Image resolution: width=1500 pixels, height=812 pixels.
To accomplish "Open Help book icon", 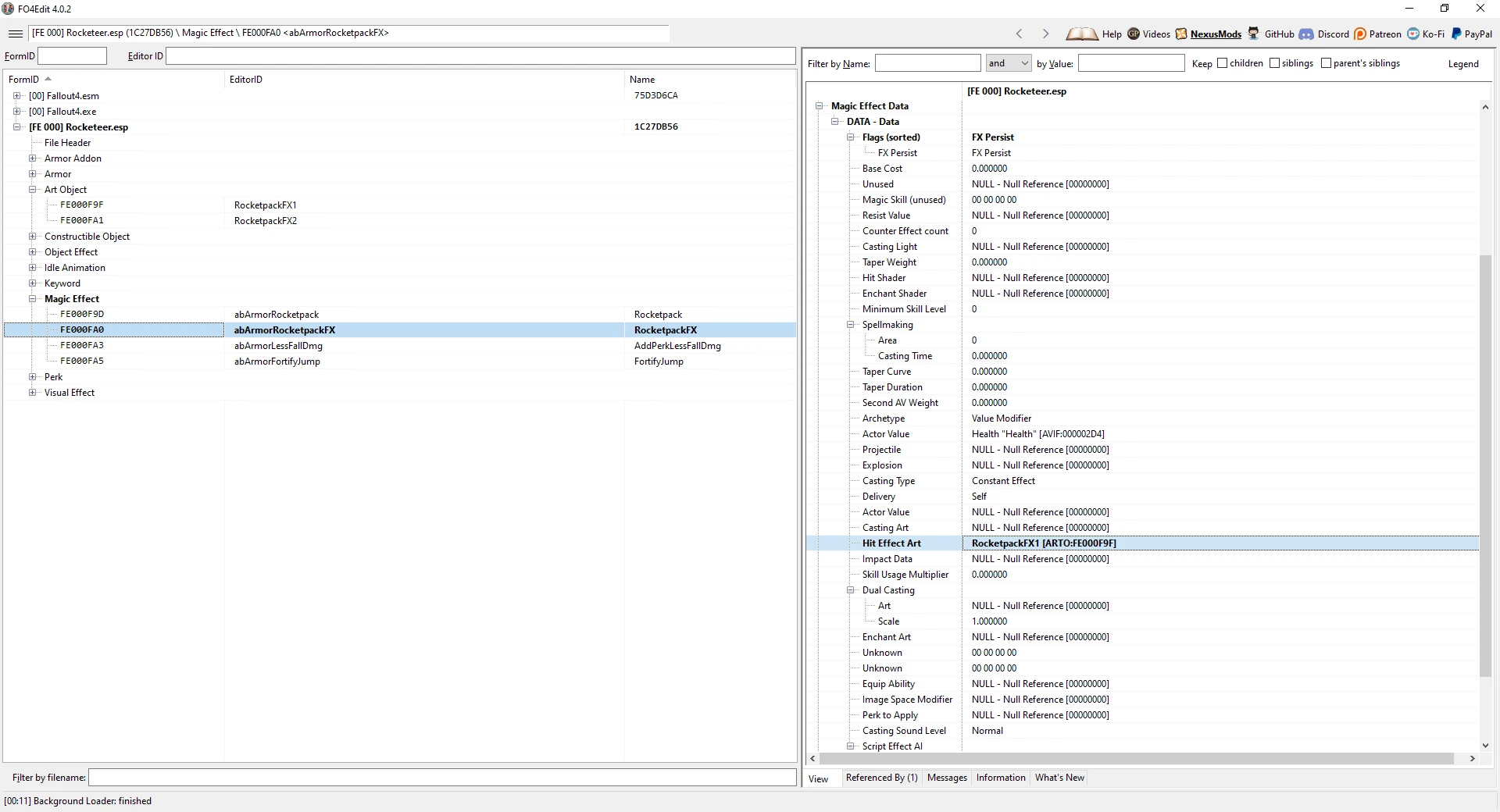I will (1082, 34).
